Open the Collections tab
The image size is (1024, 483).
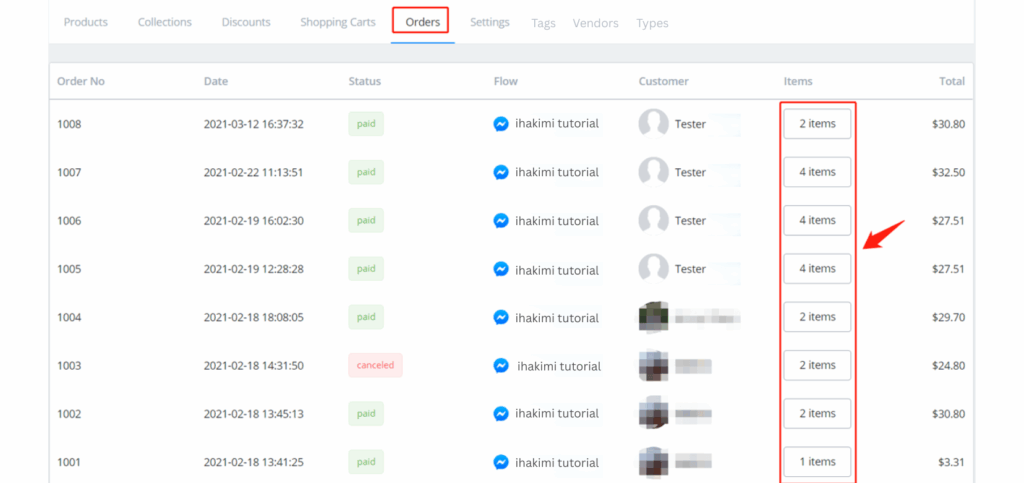pyautogui.click(x=165, y=22)
